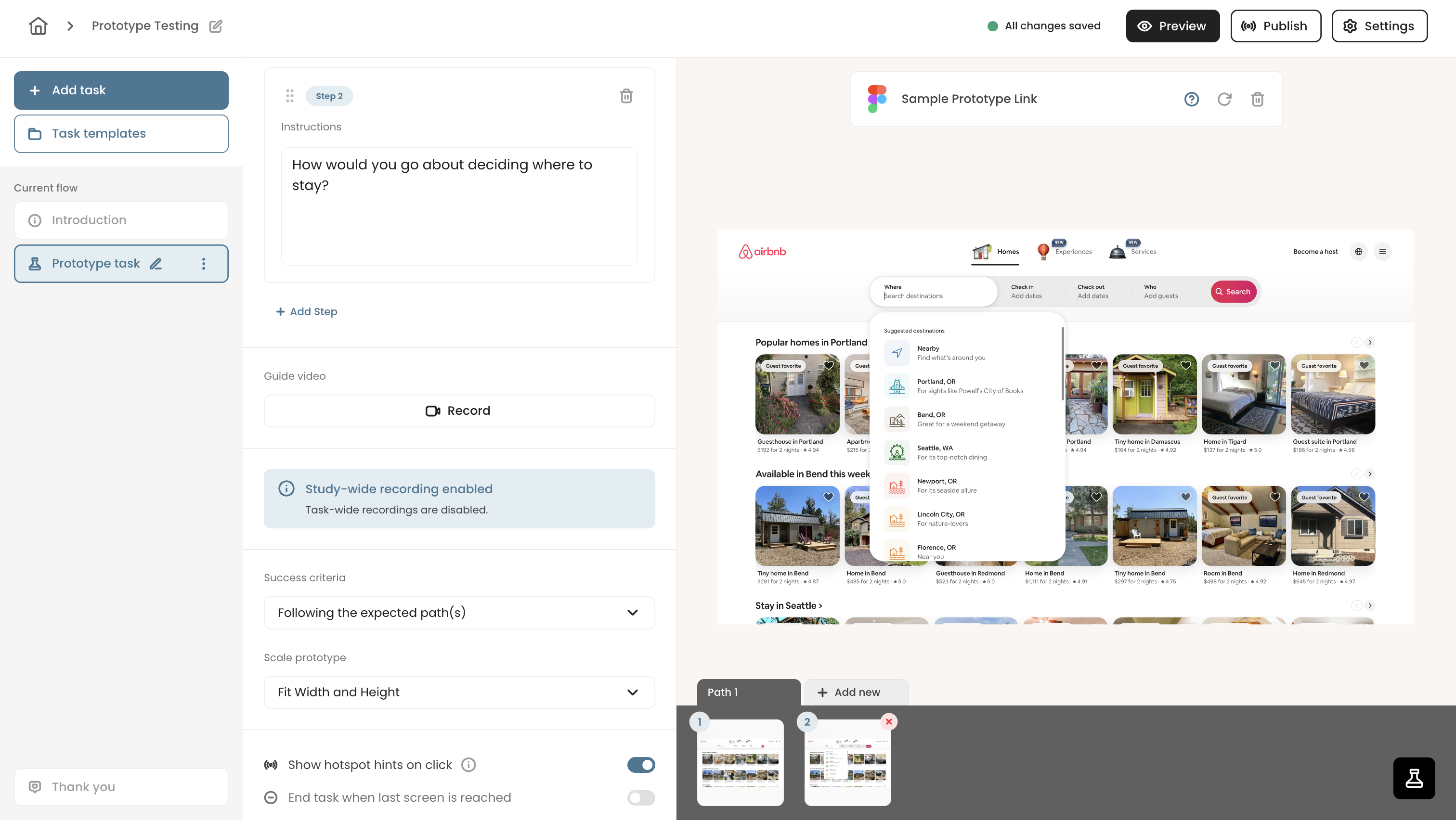
Task: Click the Who add guests field
Action: pyautogui.click(x=1161, y=292)
